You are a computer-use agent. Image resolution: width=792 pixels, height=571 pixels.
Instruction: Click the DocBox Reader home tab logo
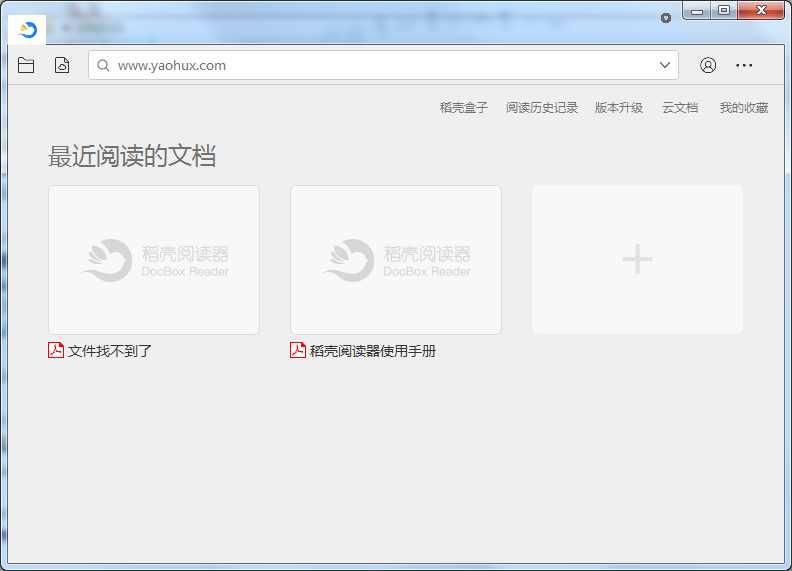click(x=28, y=30)
